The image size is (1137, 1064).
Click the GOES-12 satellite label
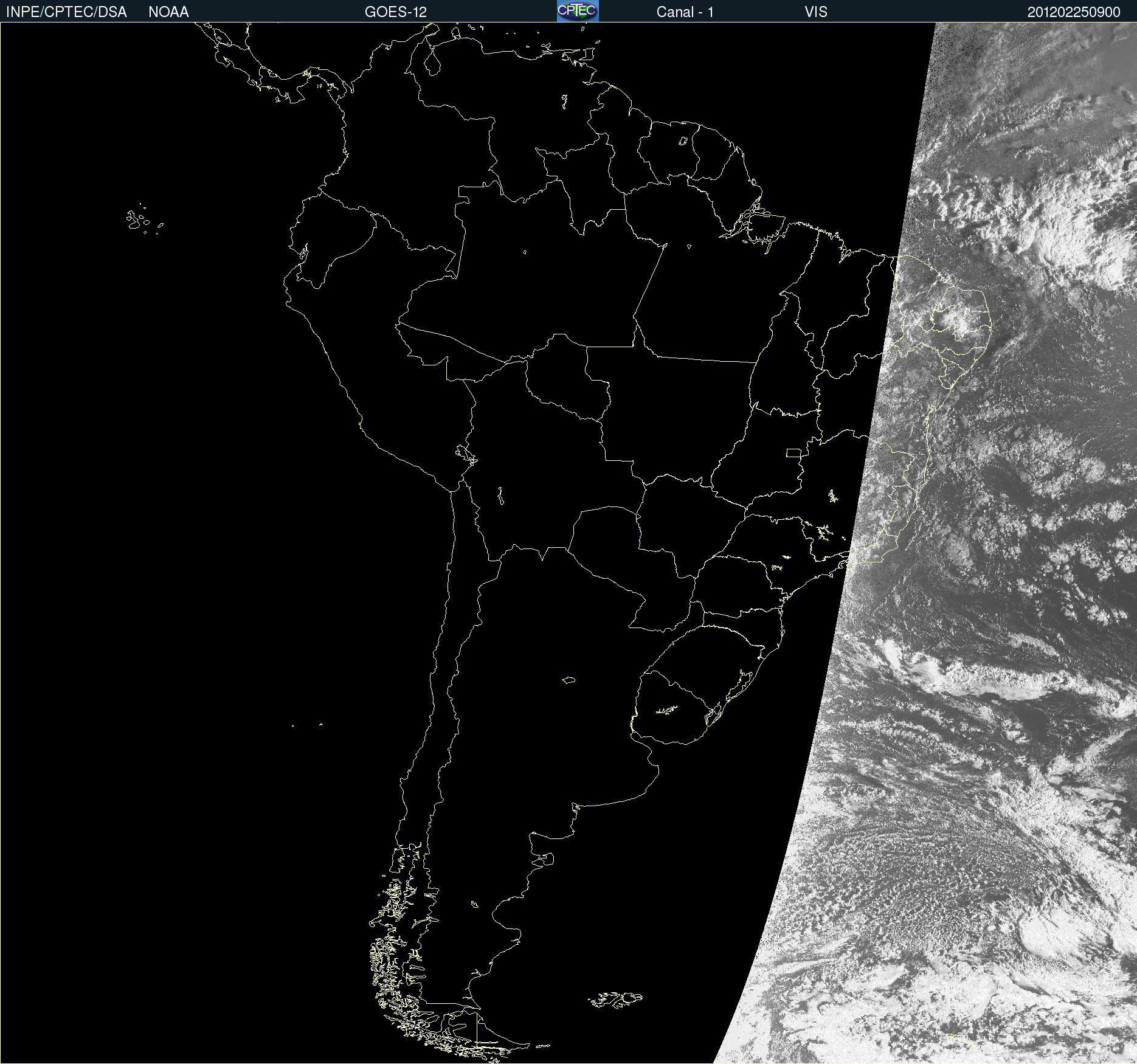click(x=396, y=12)
